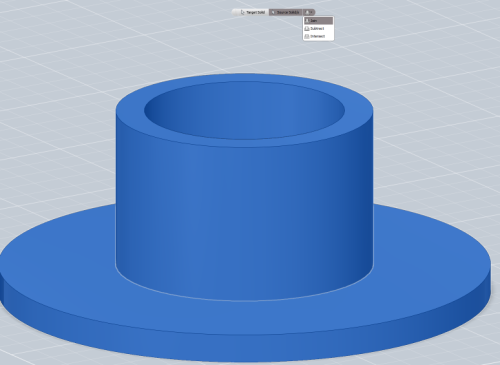This screenshot has width=500, height=365.
Task: Click the Intersect operation icon
Action: point(307,36)
